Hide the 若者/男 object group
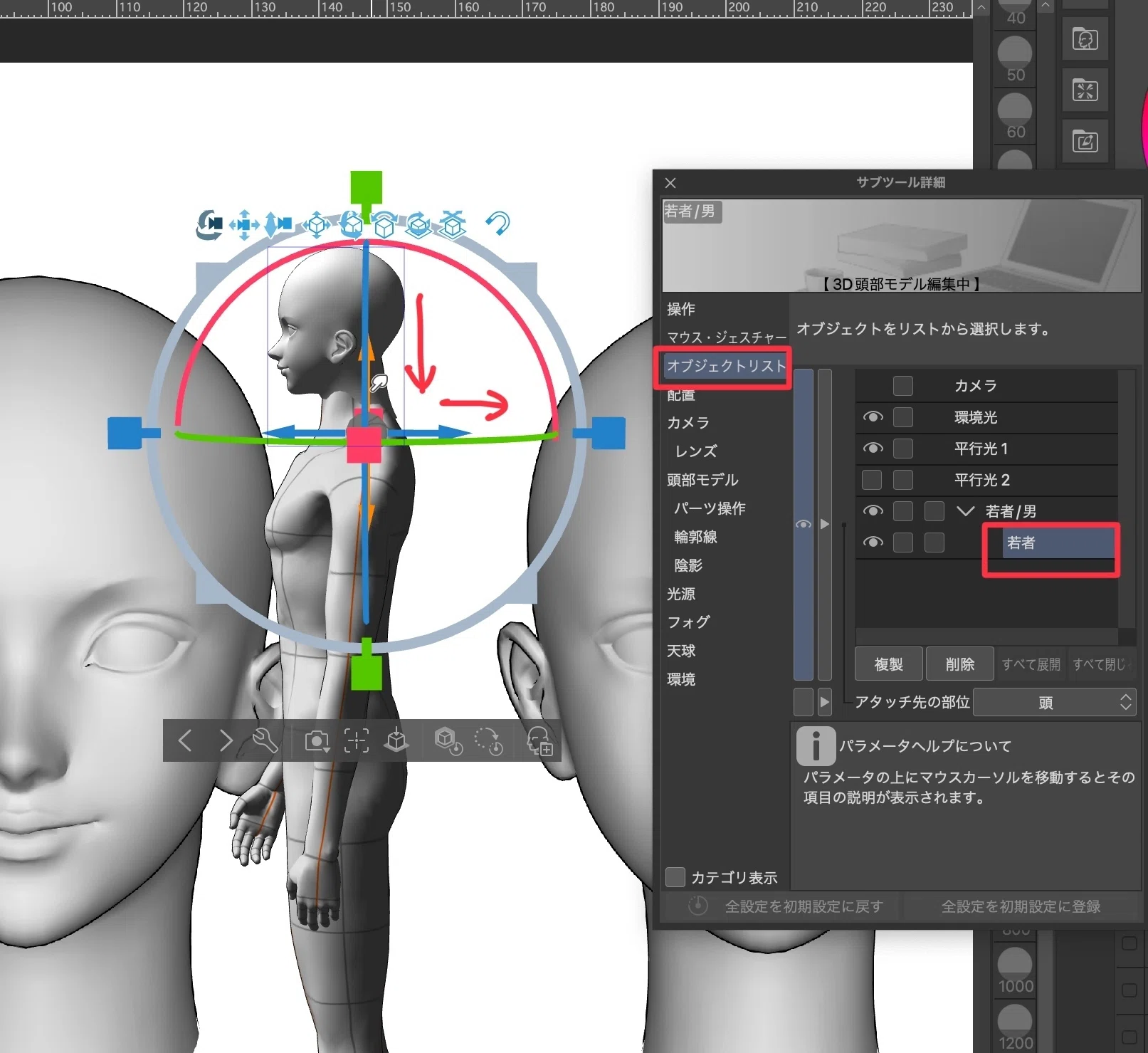 (x=873, y=511)
